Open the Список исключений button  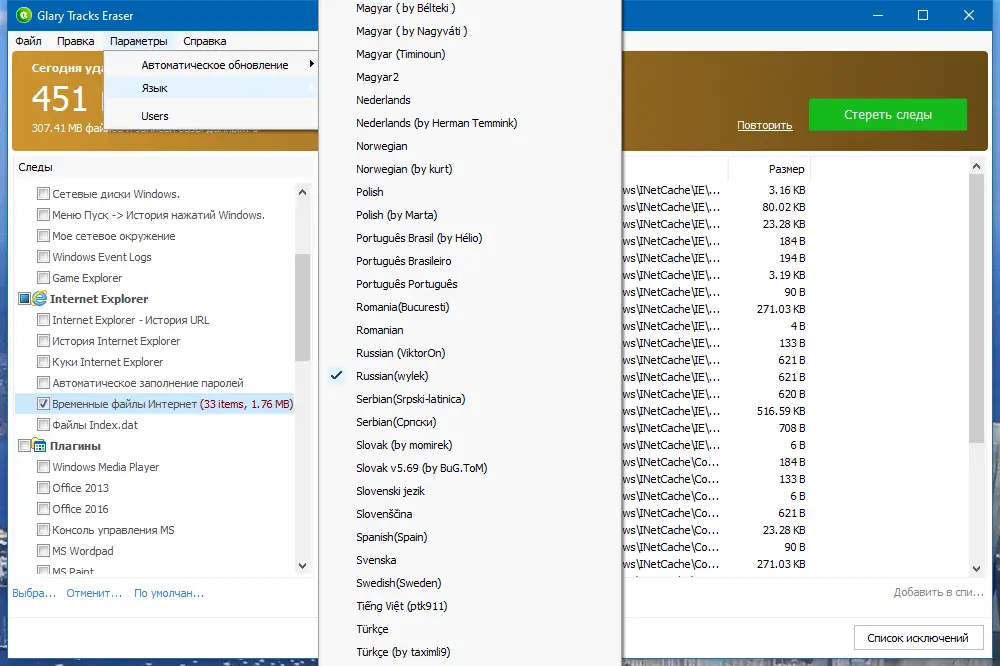(918, 637)
